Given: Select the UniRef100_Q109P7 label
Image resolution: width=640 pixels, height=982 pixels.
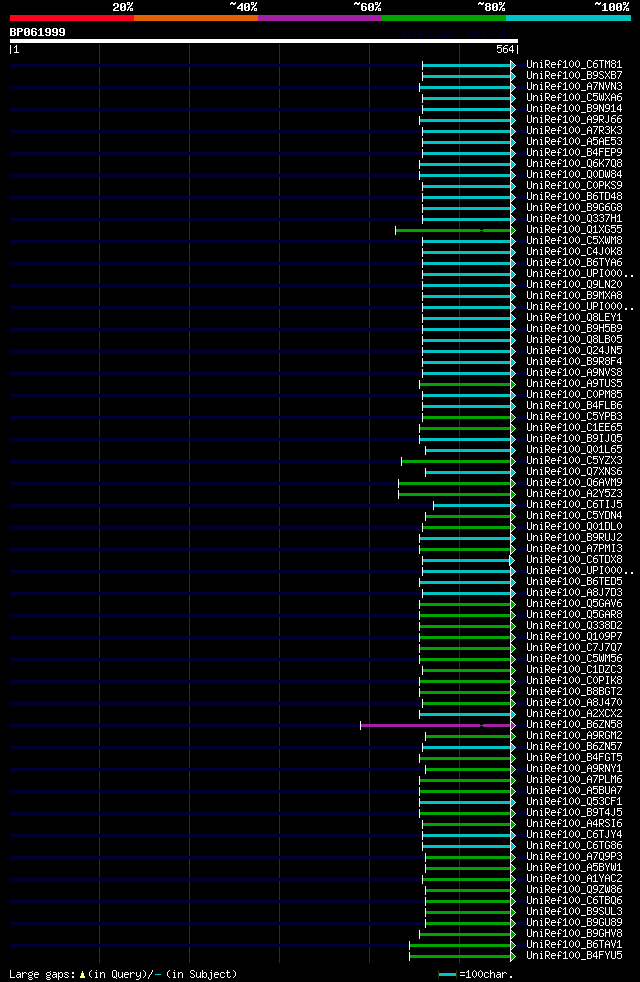Looking at the screenshot, I should (x=574, y=637).
